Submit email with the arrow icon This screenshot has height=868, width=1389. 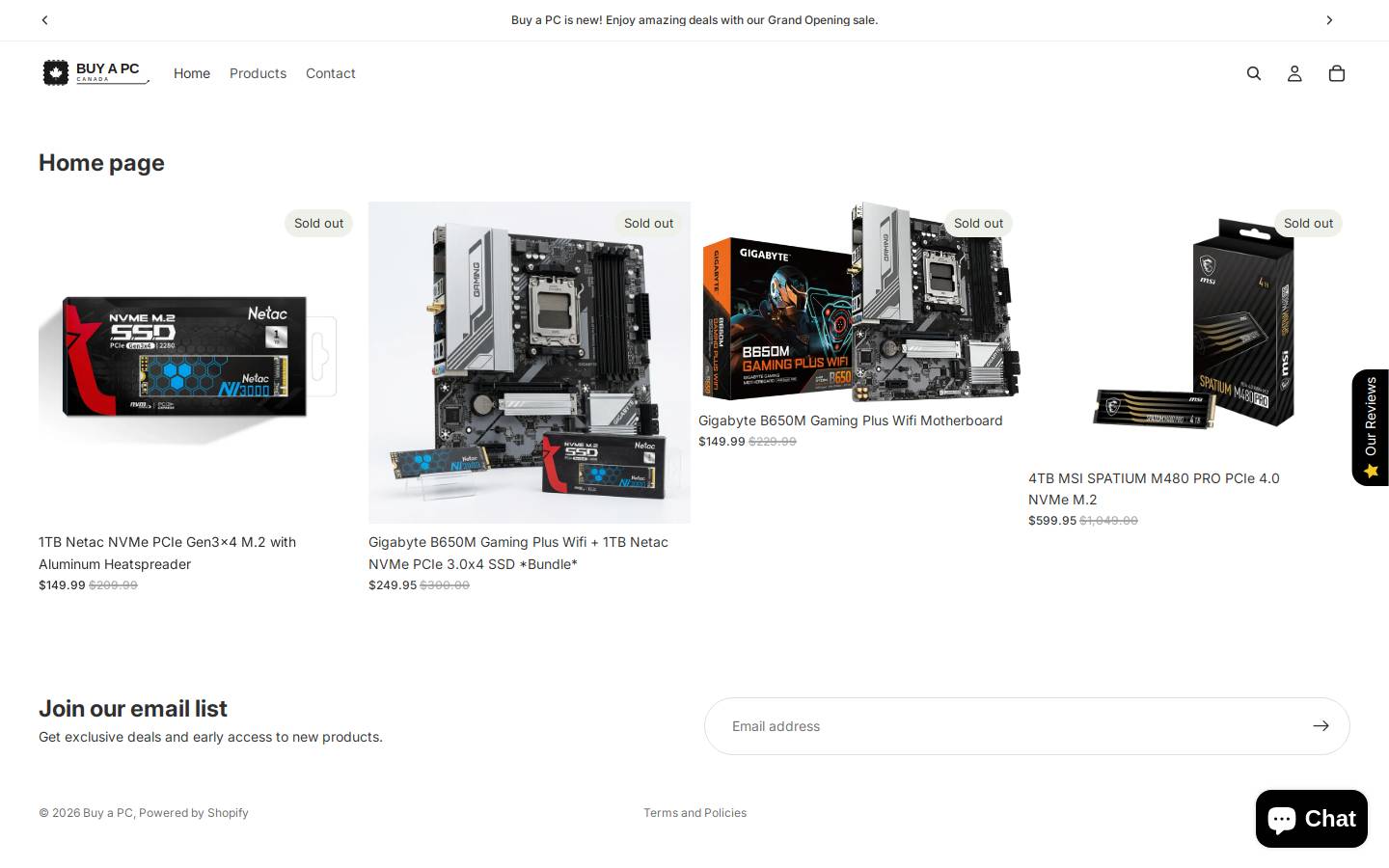(x=1321, y=726)
